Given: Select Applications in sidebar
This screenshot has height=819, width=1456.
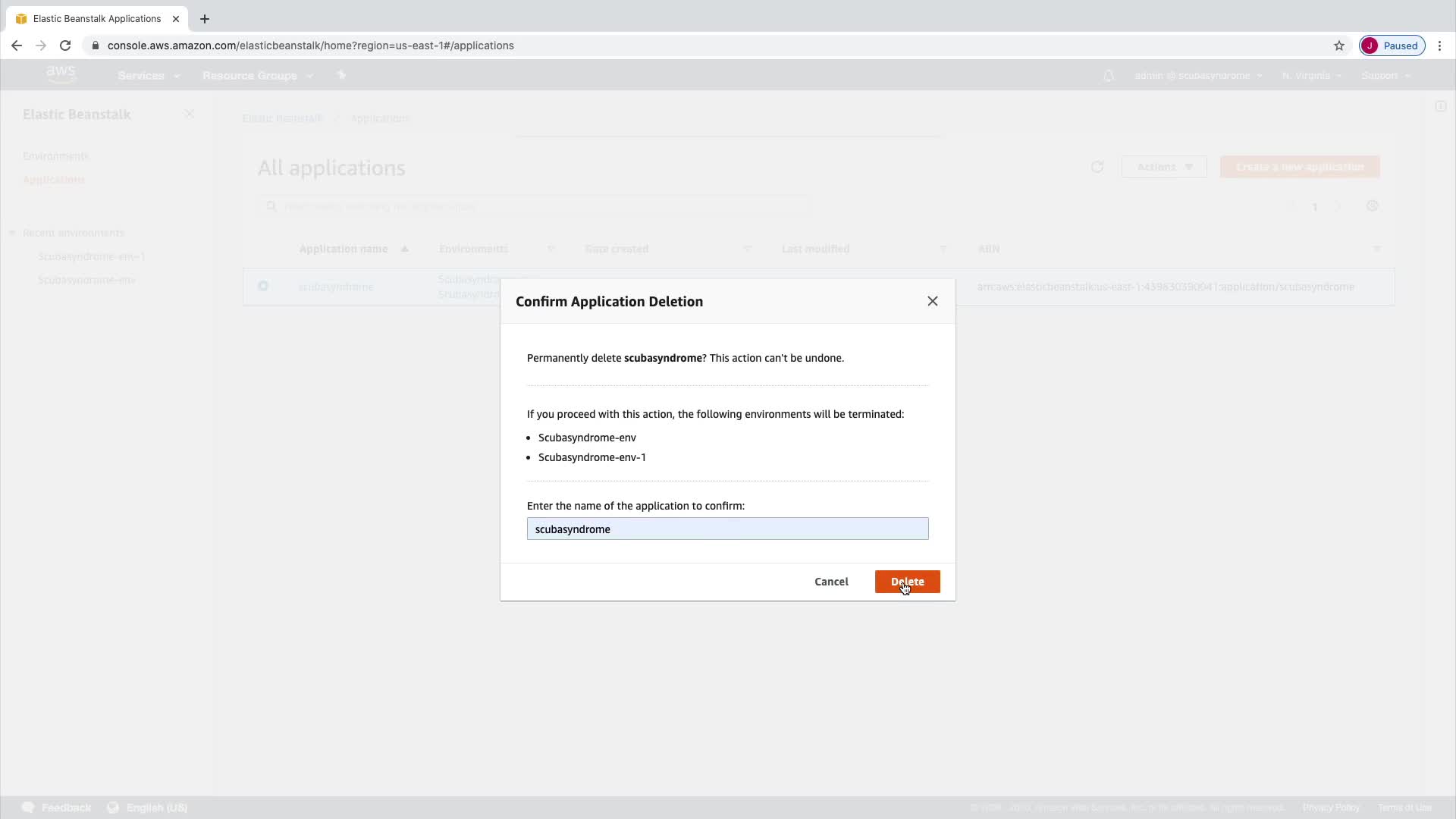Looking at the screenshot, I should (53, 180).
